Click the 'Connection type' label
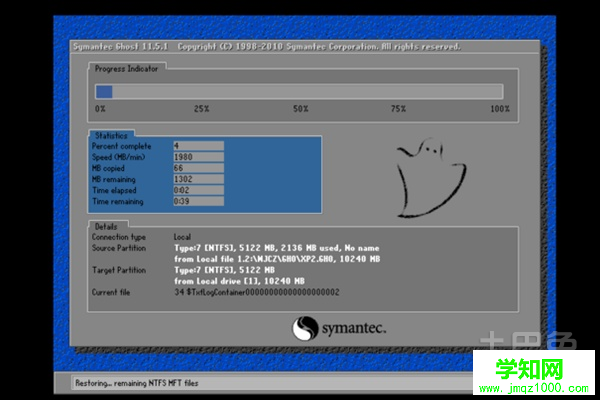 pos(119,237)
